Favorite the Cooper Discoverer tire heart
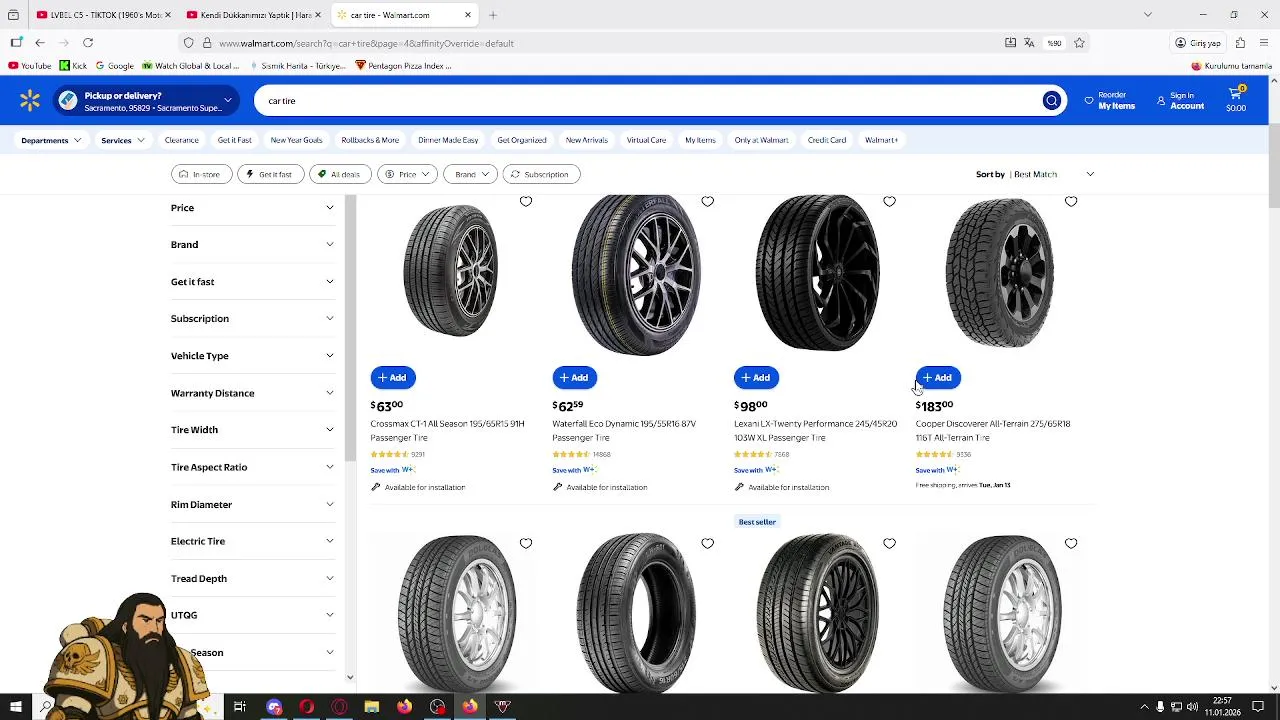Image resolution: width=1280 pixels, height=720 pixels. click(1071, 201)
